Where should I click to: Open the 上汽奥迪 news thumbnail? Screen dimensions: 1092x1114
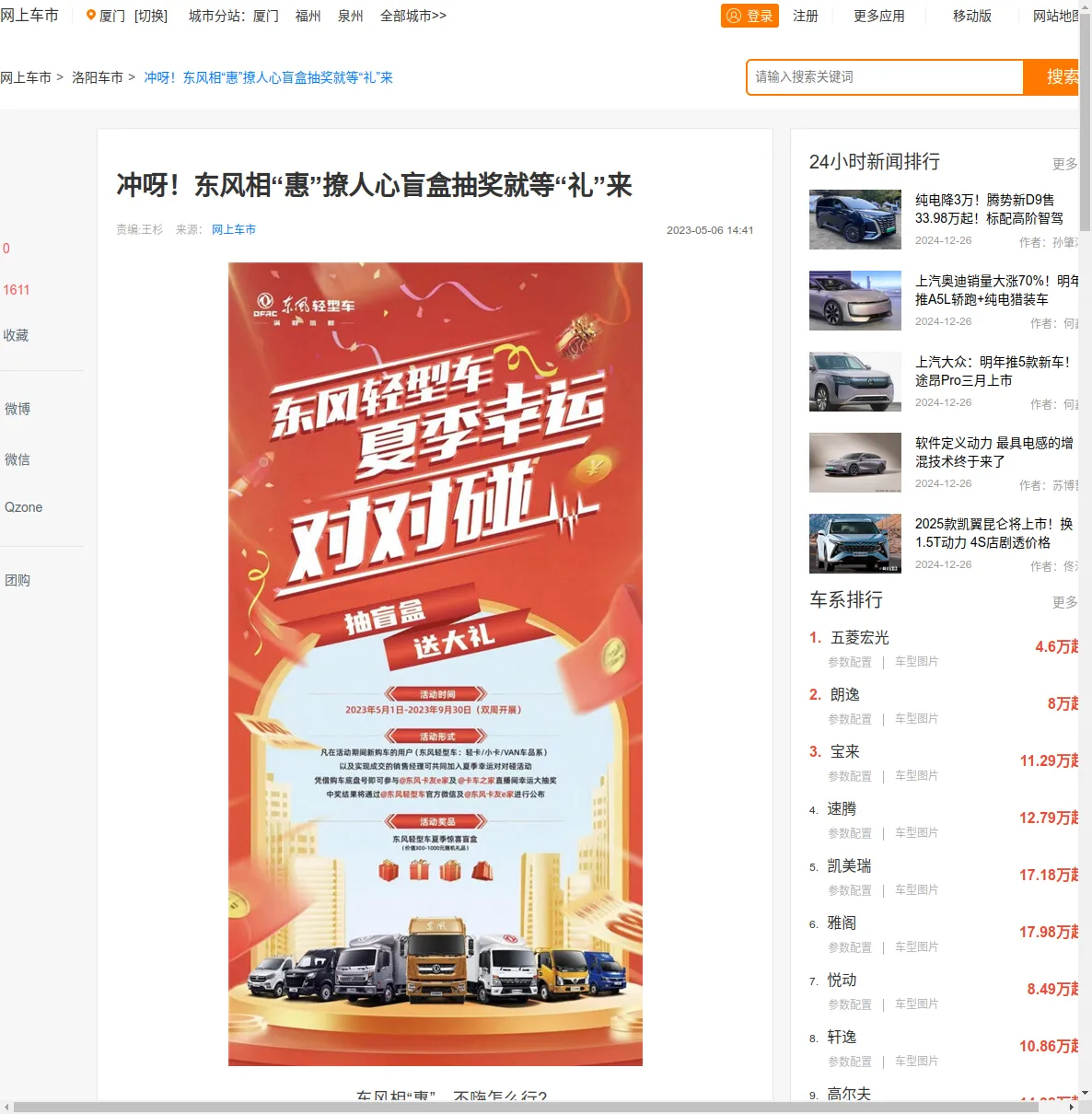tap(855, 300)
